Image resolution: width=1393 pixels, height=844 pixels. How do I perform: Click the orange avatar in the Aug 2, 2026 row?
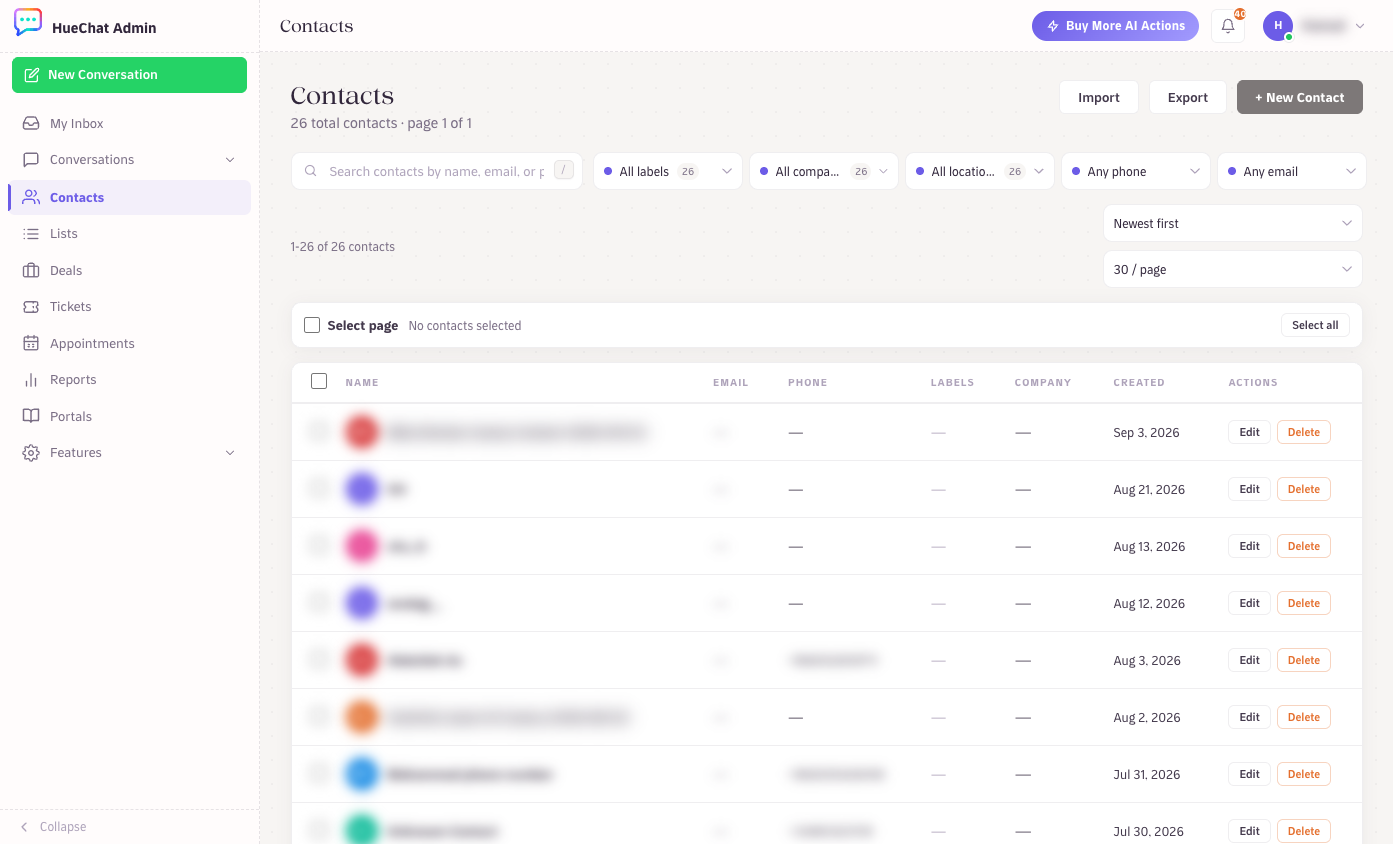point(362,717)
